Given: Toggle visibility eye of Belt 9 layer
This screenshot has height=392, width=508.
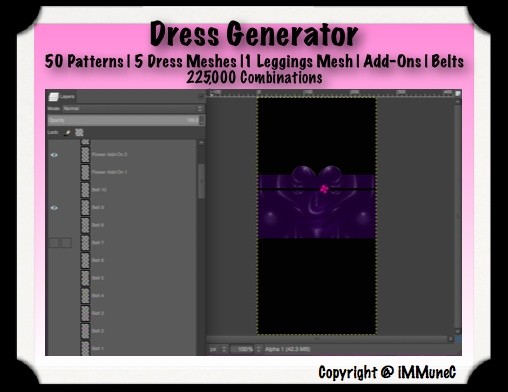Looking at the screenshot, I should [54, 208].
